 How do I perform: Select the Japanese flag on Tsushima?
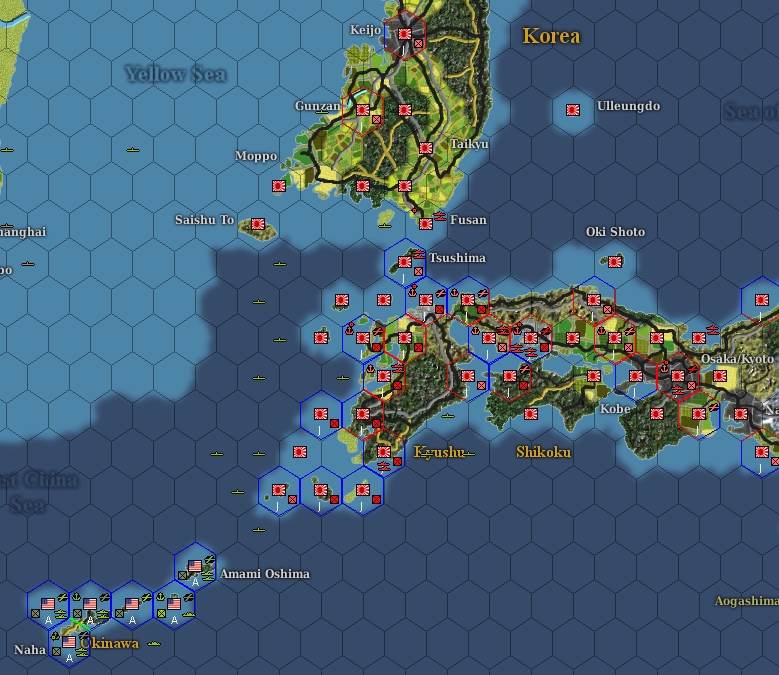[x=405, y=262]
